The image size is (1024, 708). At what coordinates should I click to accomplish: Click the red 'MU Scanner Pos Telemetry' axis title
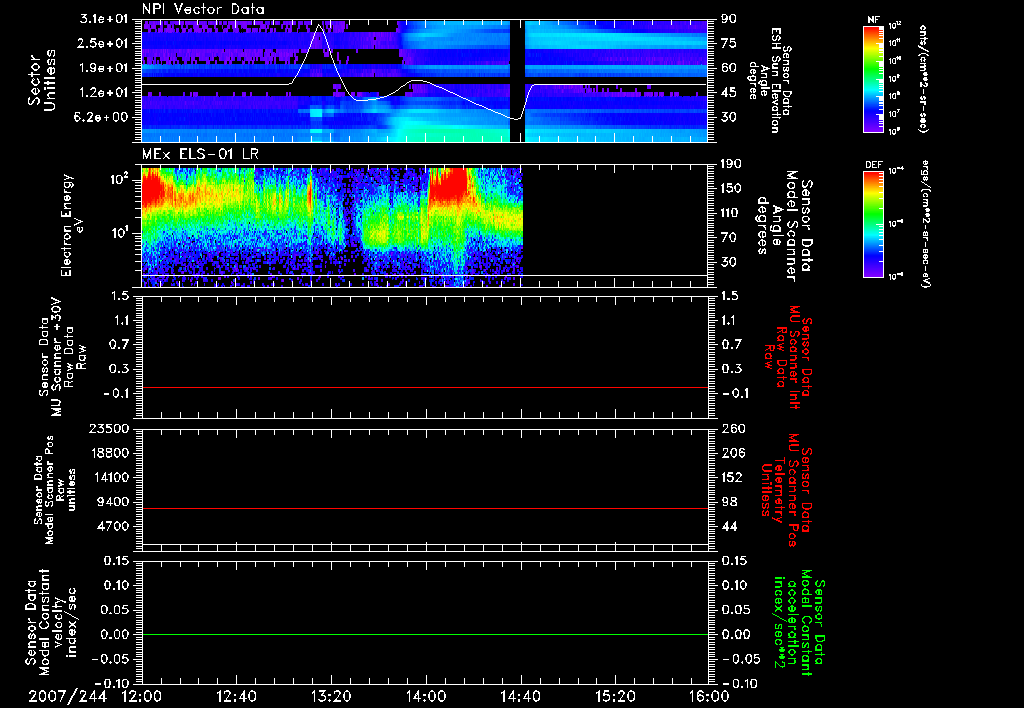point(787,490)
